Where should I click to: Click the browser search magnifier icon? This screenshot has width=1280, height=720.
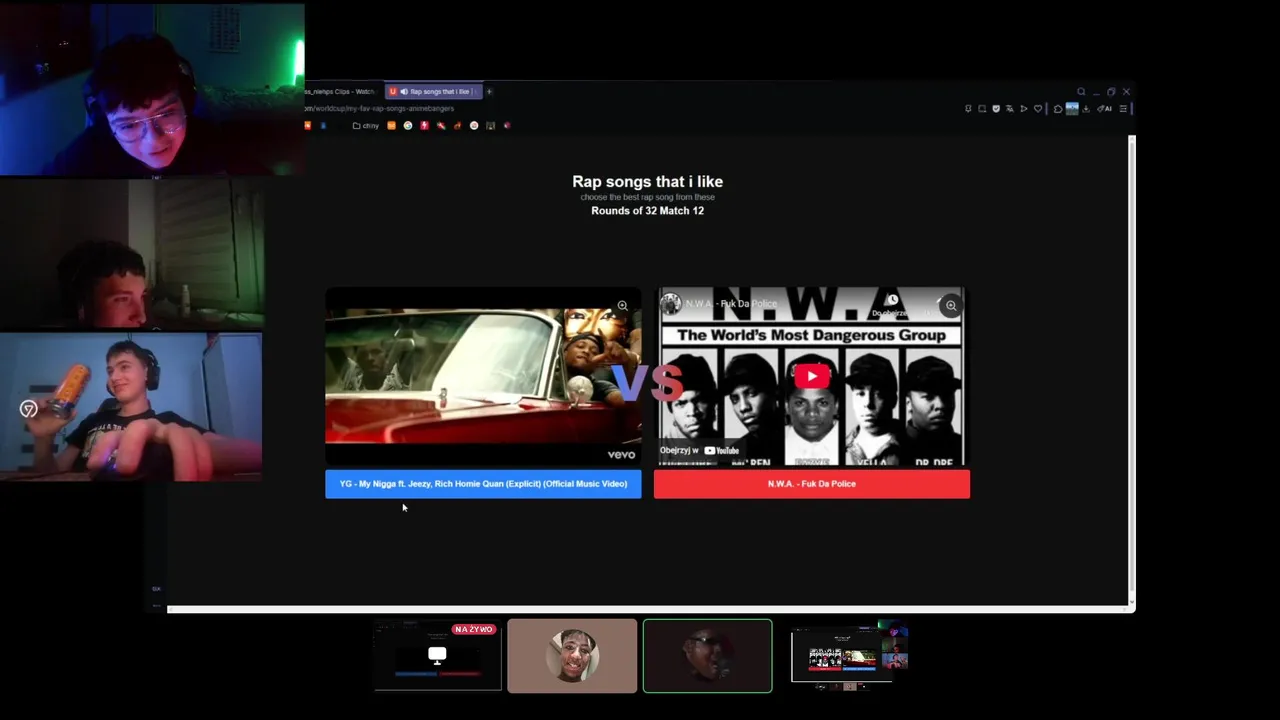1081,91
